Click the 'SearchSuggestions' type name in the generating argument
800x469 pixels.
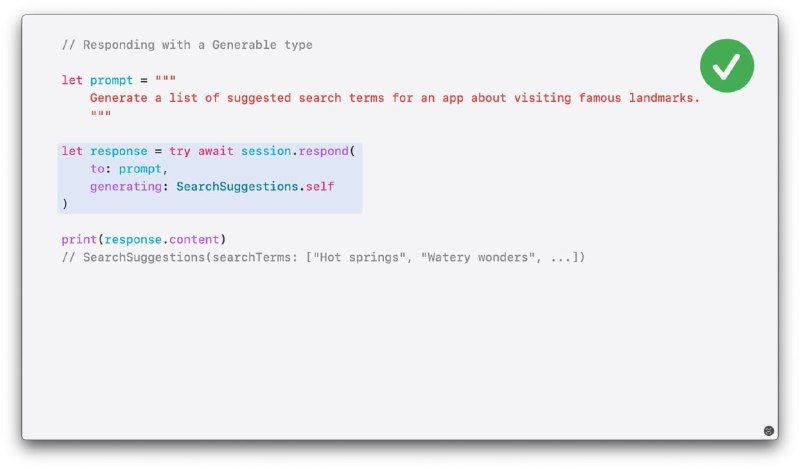pyautogui.click(x=237, y=187)
